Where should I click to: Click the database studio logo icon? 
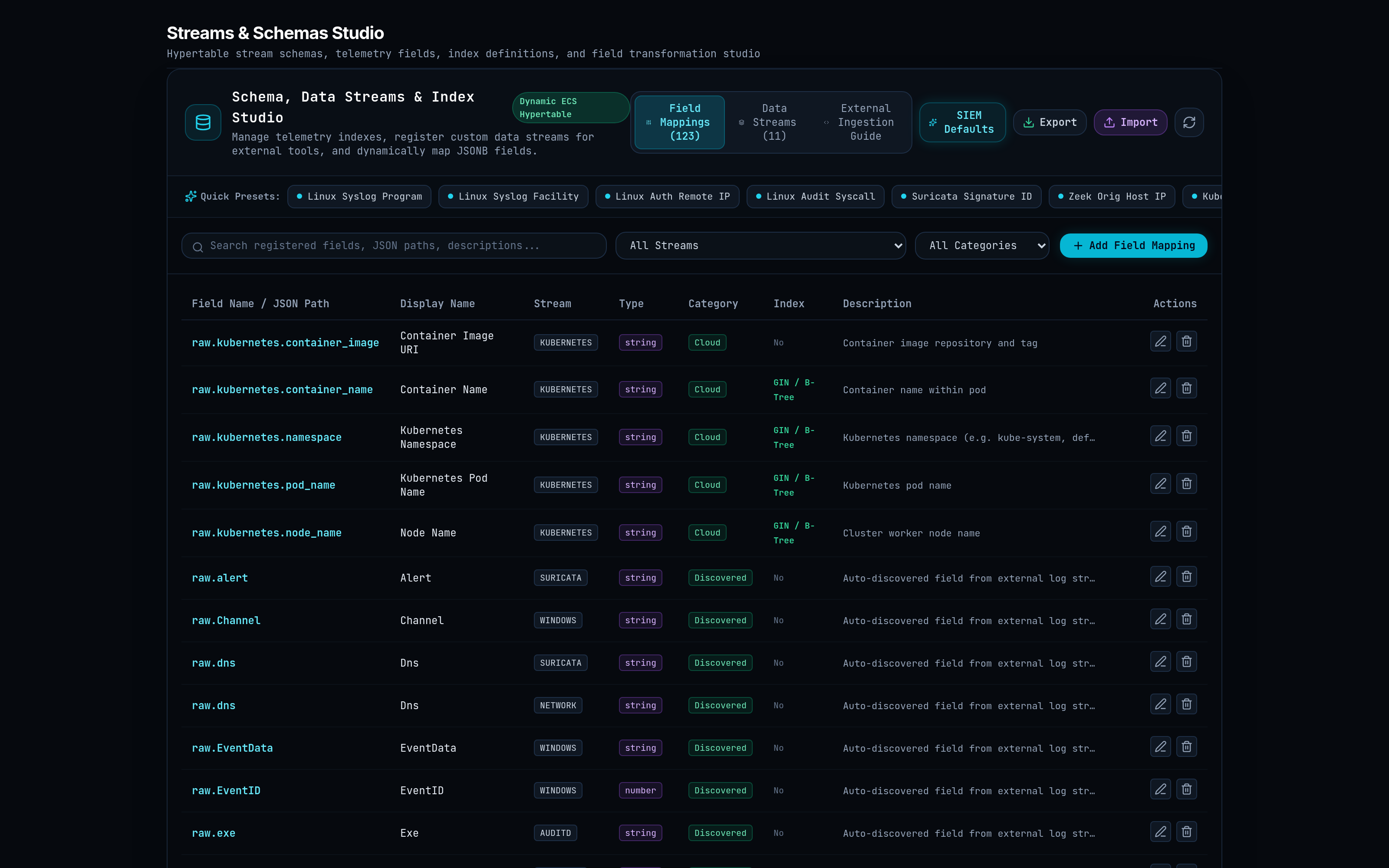[203, 122]
